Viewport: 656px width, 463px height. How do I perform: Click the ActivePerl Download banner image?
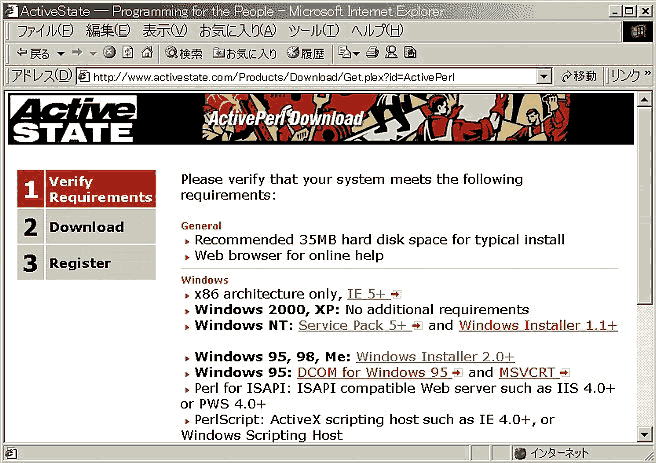386,118
